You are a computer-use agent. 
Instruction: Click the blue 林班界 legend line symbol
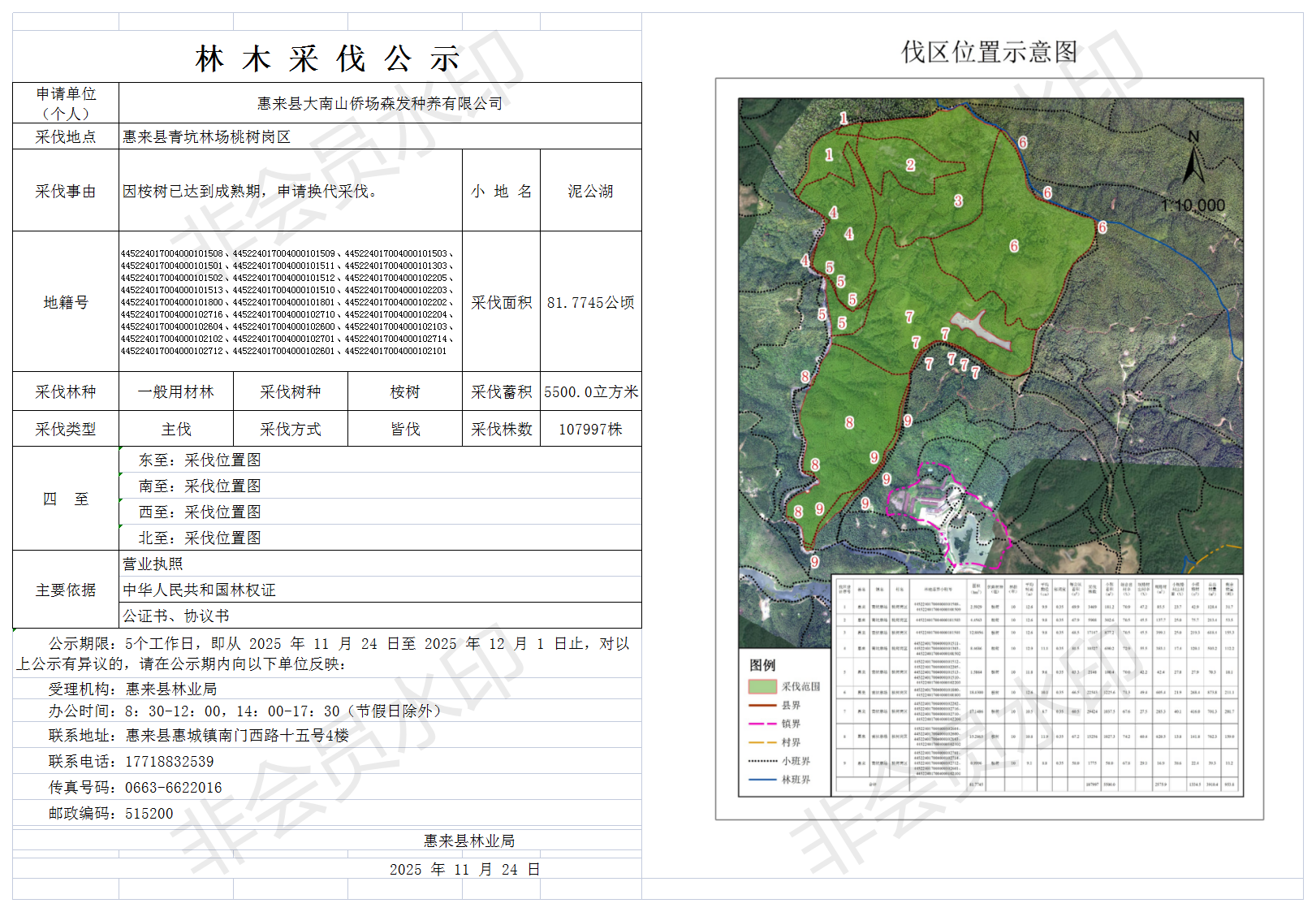pyautogui.click(x=762, y=780)
